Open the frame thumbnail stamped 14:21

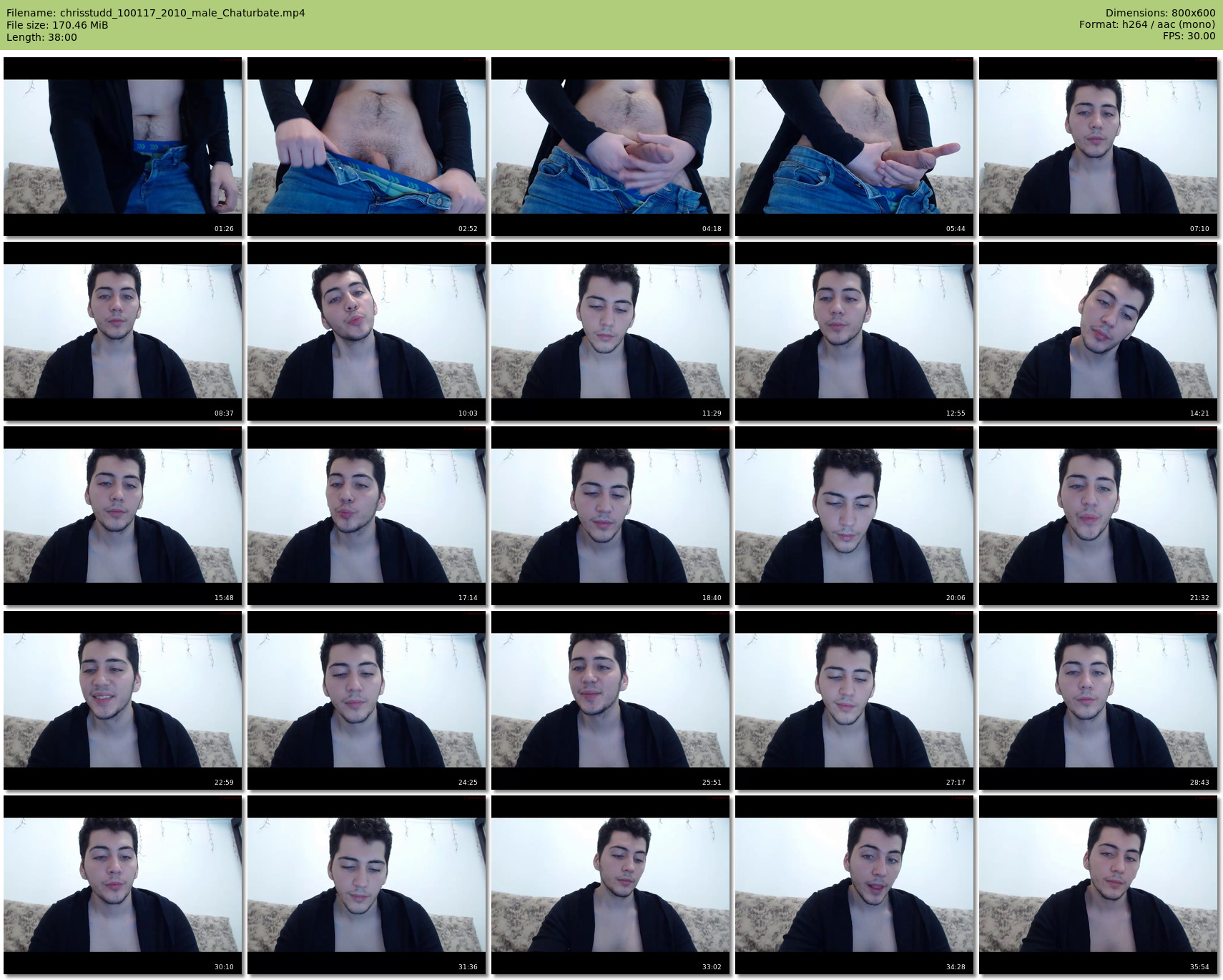tap(1099, 331)
